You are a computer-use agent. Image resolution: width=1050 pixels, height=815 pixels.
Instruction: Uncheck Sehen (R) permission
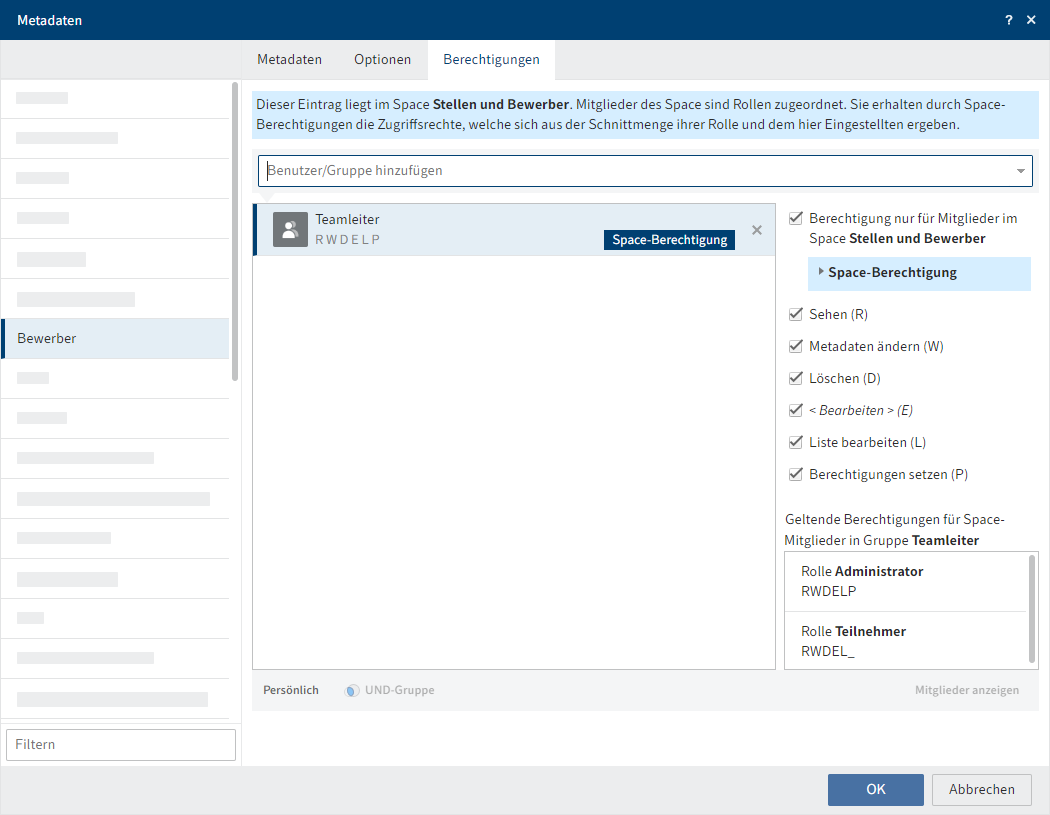click(x=796, y=314)
